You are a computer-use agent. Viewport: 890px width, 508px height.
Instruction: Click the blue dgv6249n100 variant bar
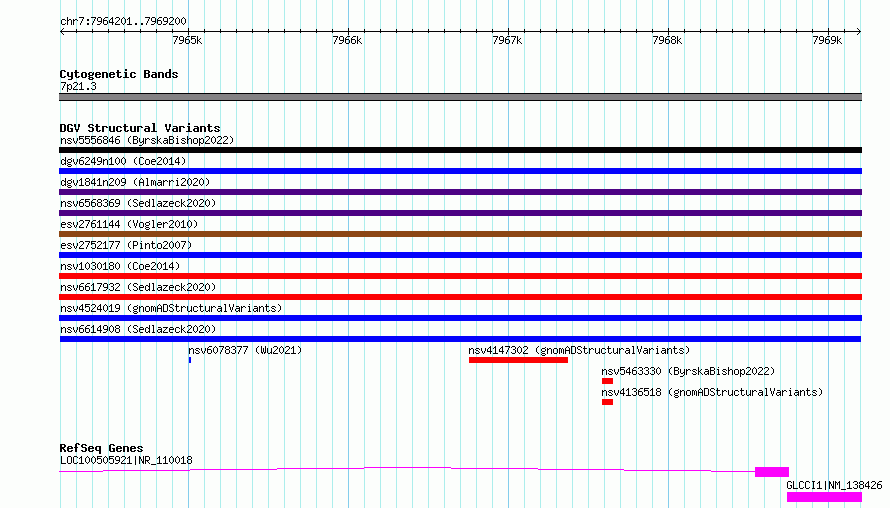pos(460,171)
